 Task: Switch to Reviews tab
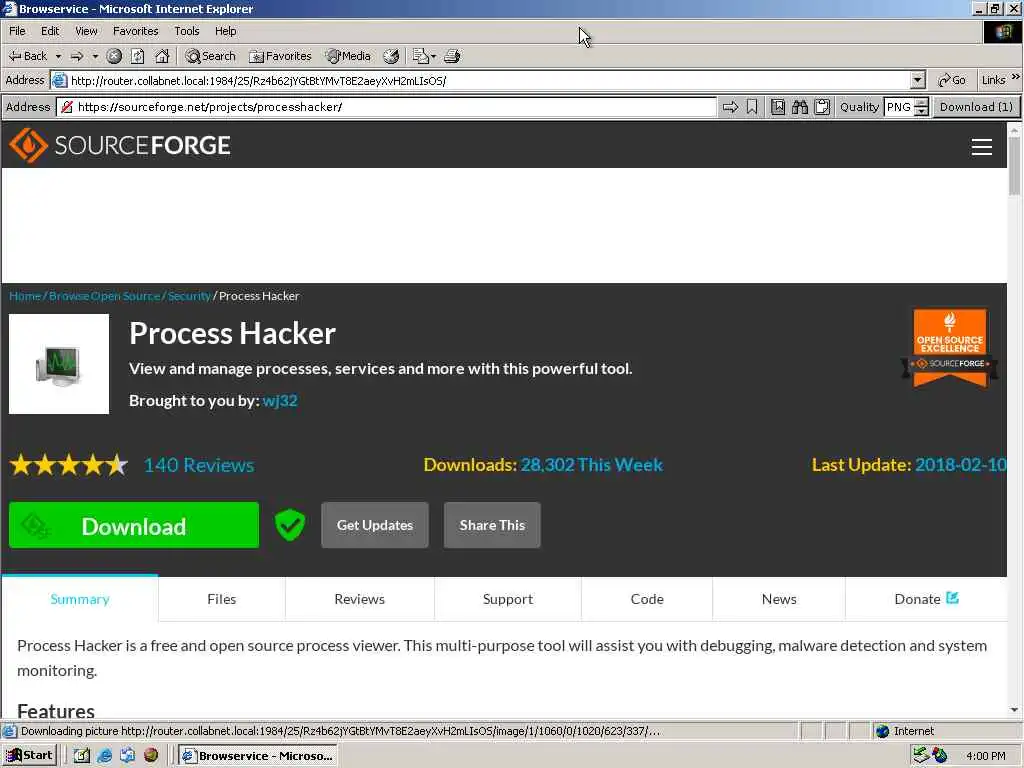pos(359,599)
